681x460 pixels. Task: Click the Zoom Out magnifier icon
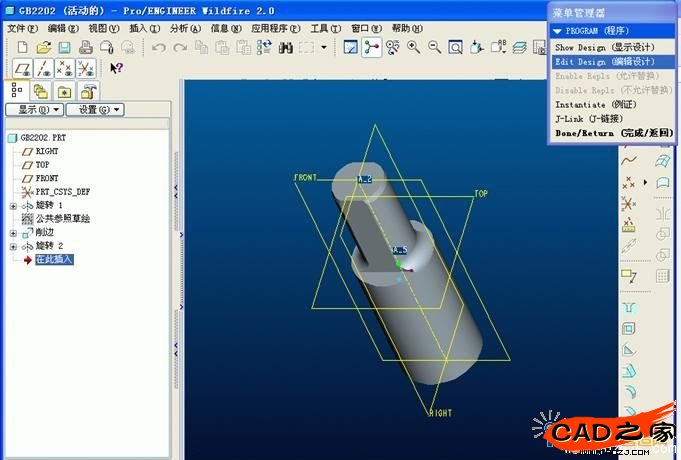(x=434, y=47)
